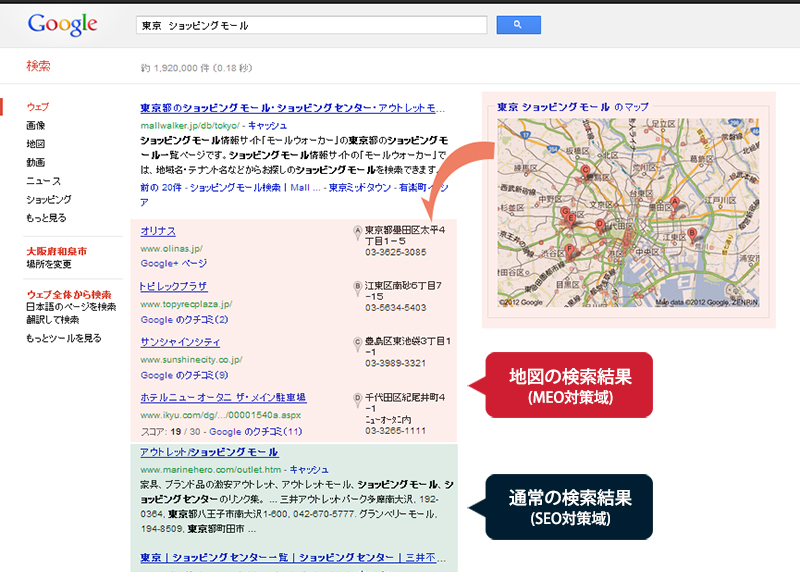
Task: Open 東京 | ショッピングセンター一覧 result
Action: [293, 557]
